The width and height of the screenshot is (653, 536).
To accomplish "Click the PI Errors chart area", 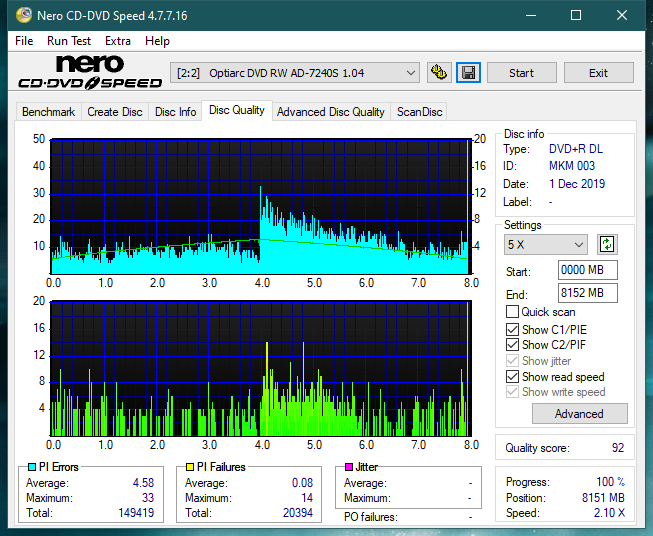I will (x=261, y=206).
